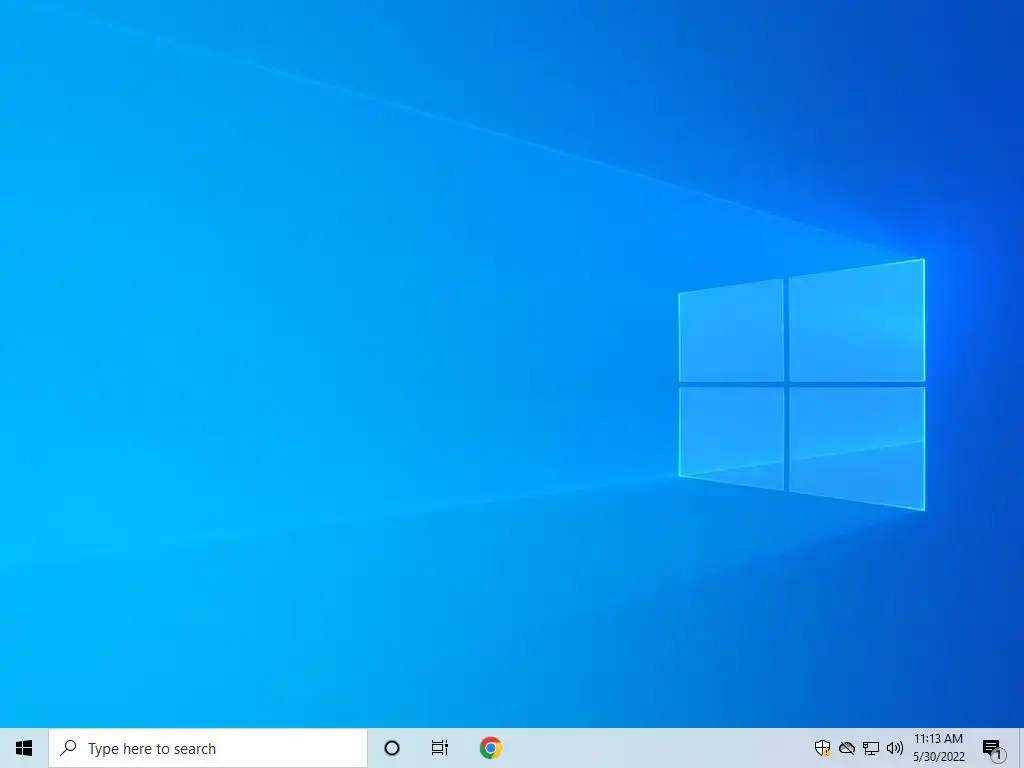Open Cortana from the taskbar
This screenshot has height=768, width=1024.
(392, 748)
